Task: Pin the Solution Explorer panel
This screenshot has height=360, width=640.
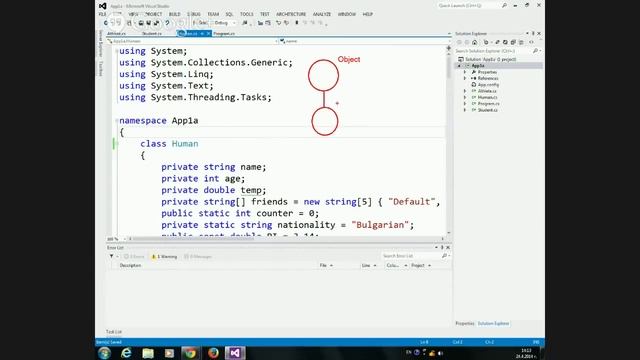Action: 533,33
